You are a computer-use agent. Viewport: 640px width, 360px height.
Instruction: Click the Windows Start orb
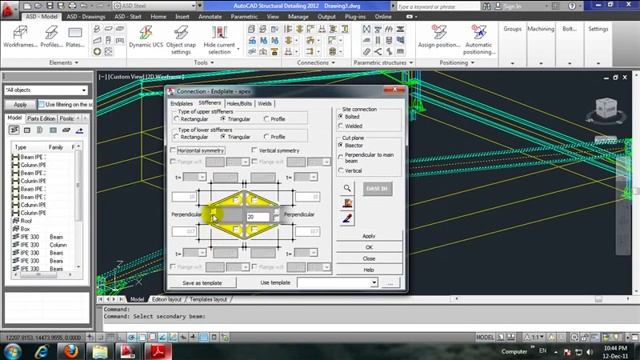point(12,351)
